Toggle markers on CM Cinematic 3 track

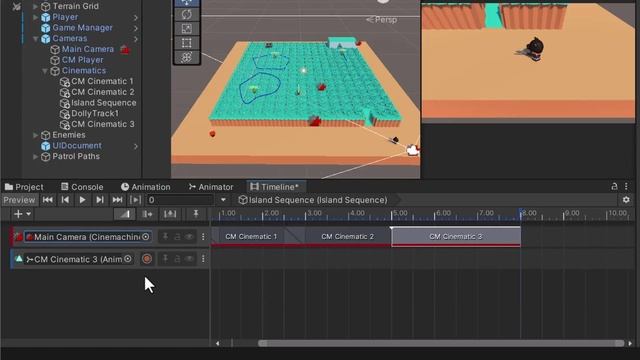point(165,259)
